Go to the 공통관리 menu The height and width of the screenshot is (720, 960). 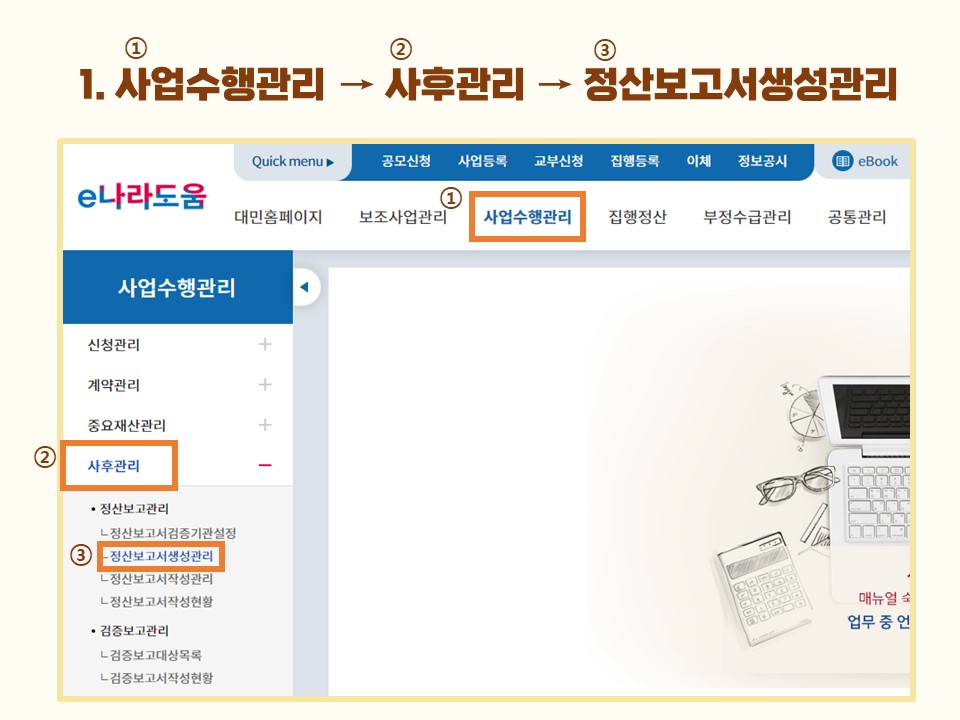857,217
